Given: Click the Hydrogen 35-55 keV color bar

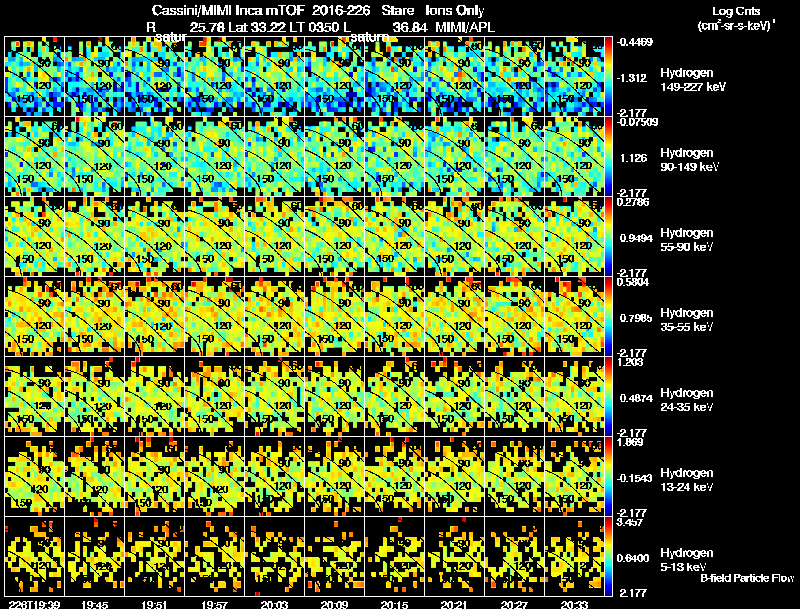Looking at the screenshot, I should point(608,317).
